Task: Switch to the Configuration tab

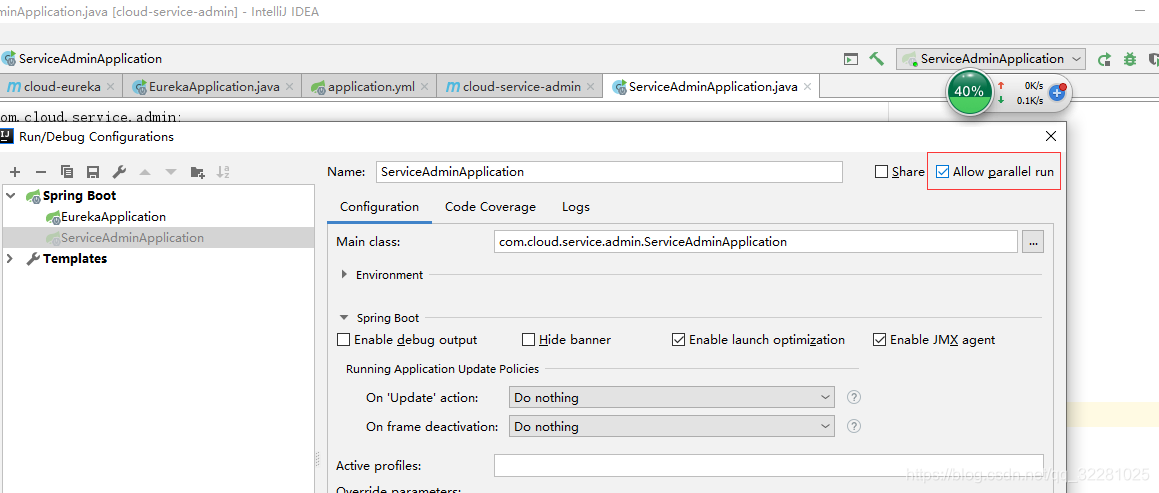Action: 379,207
